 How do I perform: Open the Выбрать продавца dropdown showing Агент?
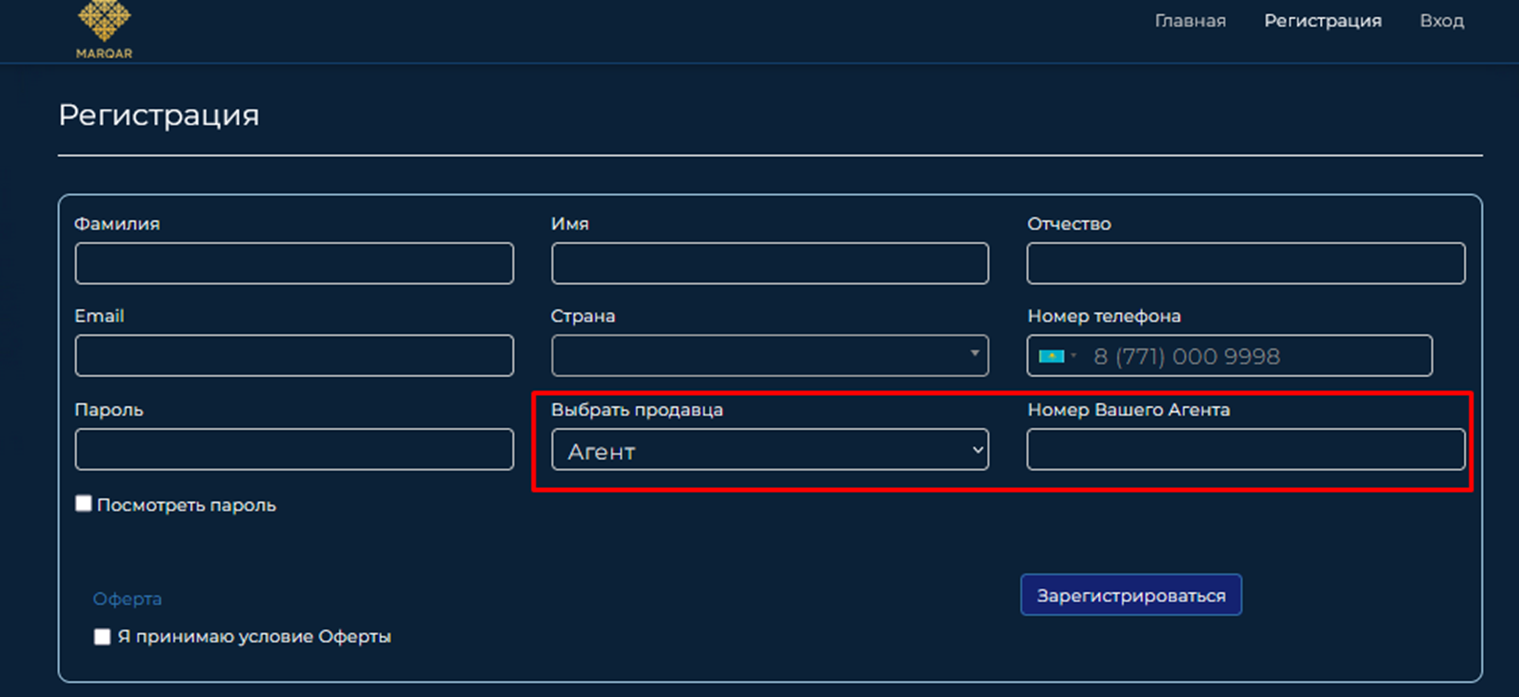[769, 450]
